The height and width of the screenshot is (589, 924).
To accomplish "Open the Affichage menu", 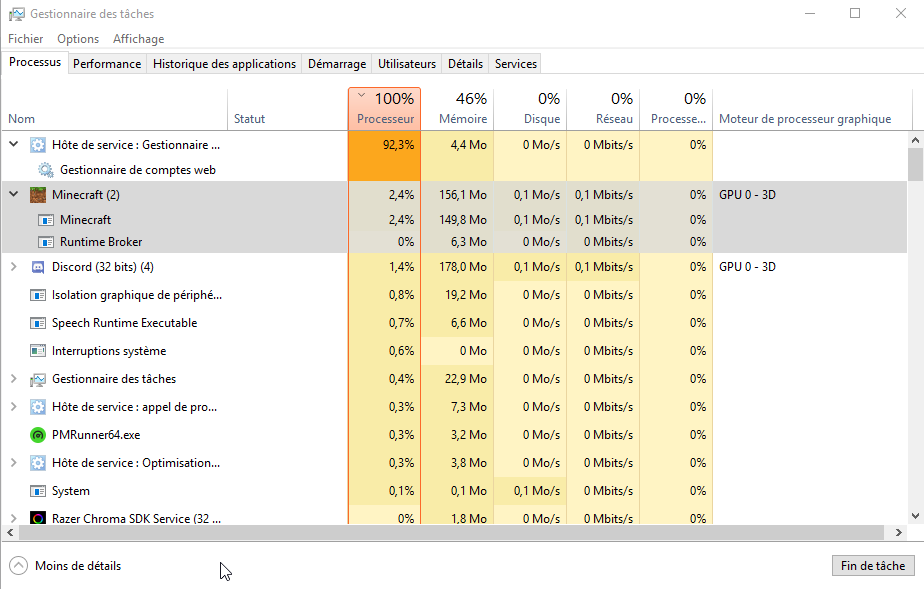I will [x=138, y=39].
